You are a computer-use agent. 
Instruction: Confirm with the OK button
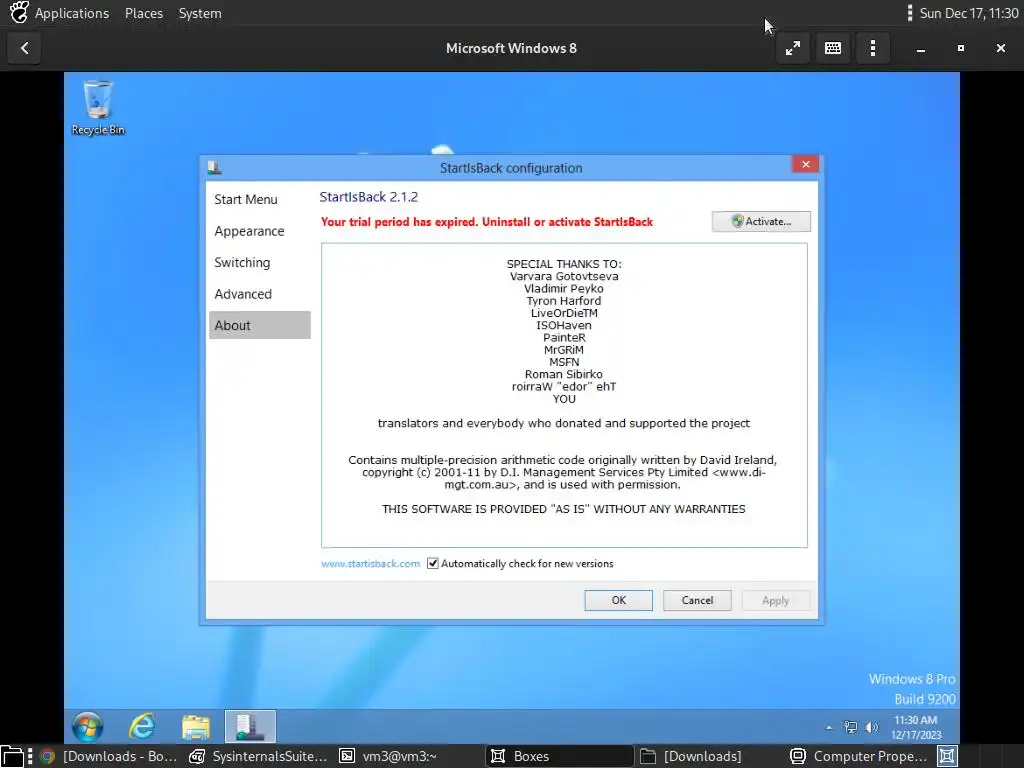click(x=618, y=600)
